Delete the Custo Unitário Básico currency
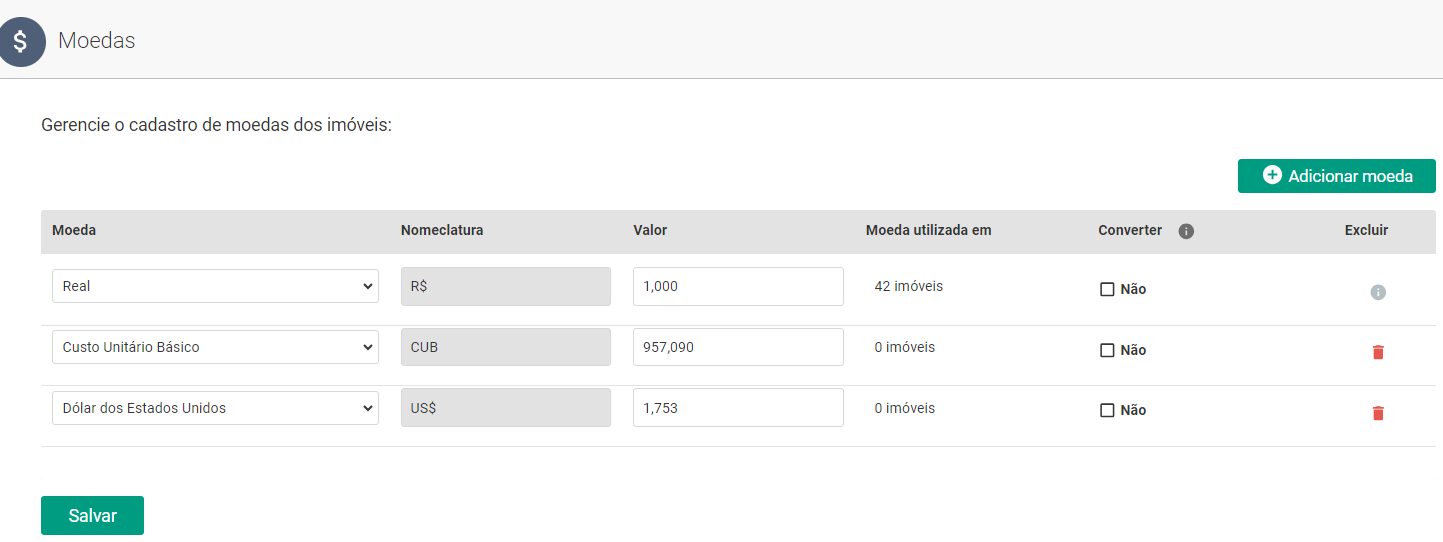The height and width of the screenshot is (542, 1443). [1377, 352]
